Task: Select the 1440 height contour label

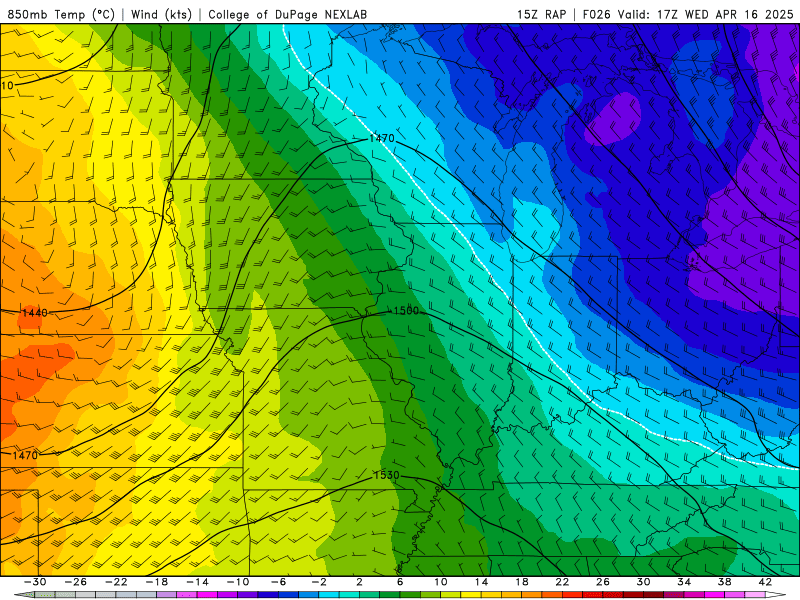Action: click(x=35, y=313)
